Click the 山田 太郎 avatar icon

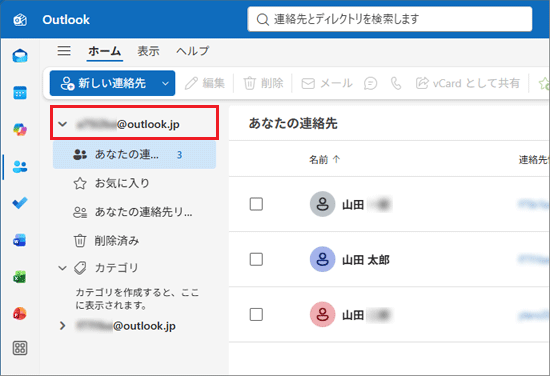[x=322, y=259]
